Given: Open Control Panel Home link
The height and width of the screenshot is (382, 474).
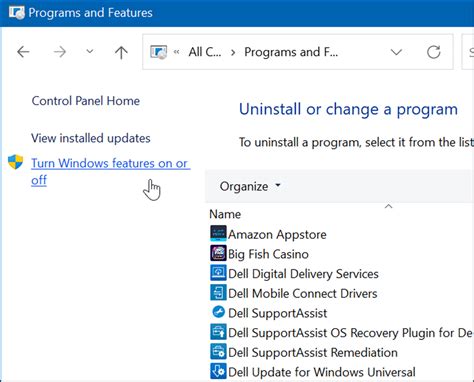Looking at the screenshot, I should 86,101.
